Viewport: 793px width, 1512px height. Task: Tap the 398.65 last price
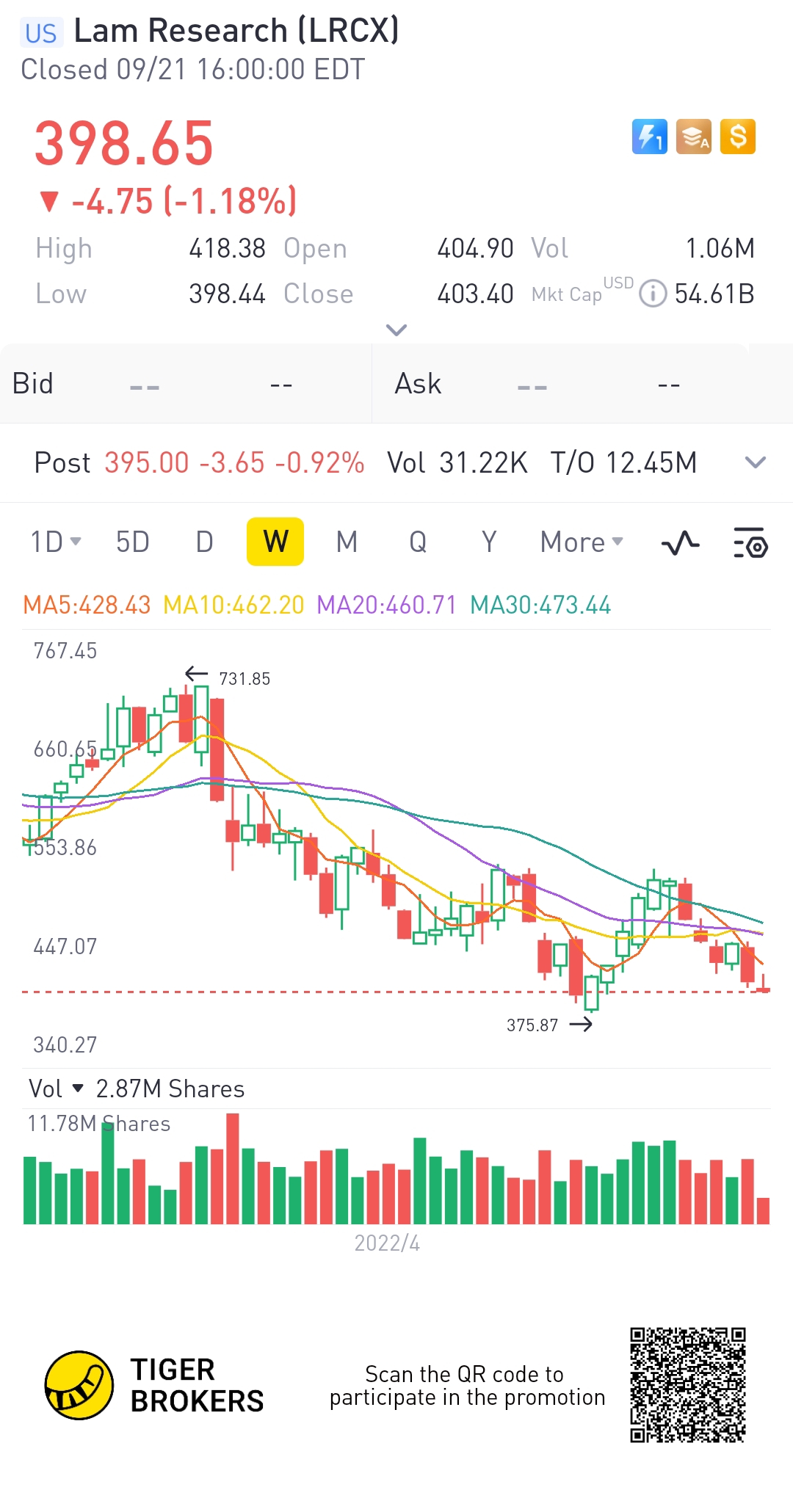click(x=124, y=143)
